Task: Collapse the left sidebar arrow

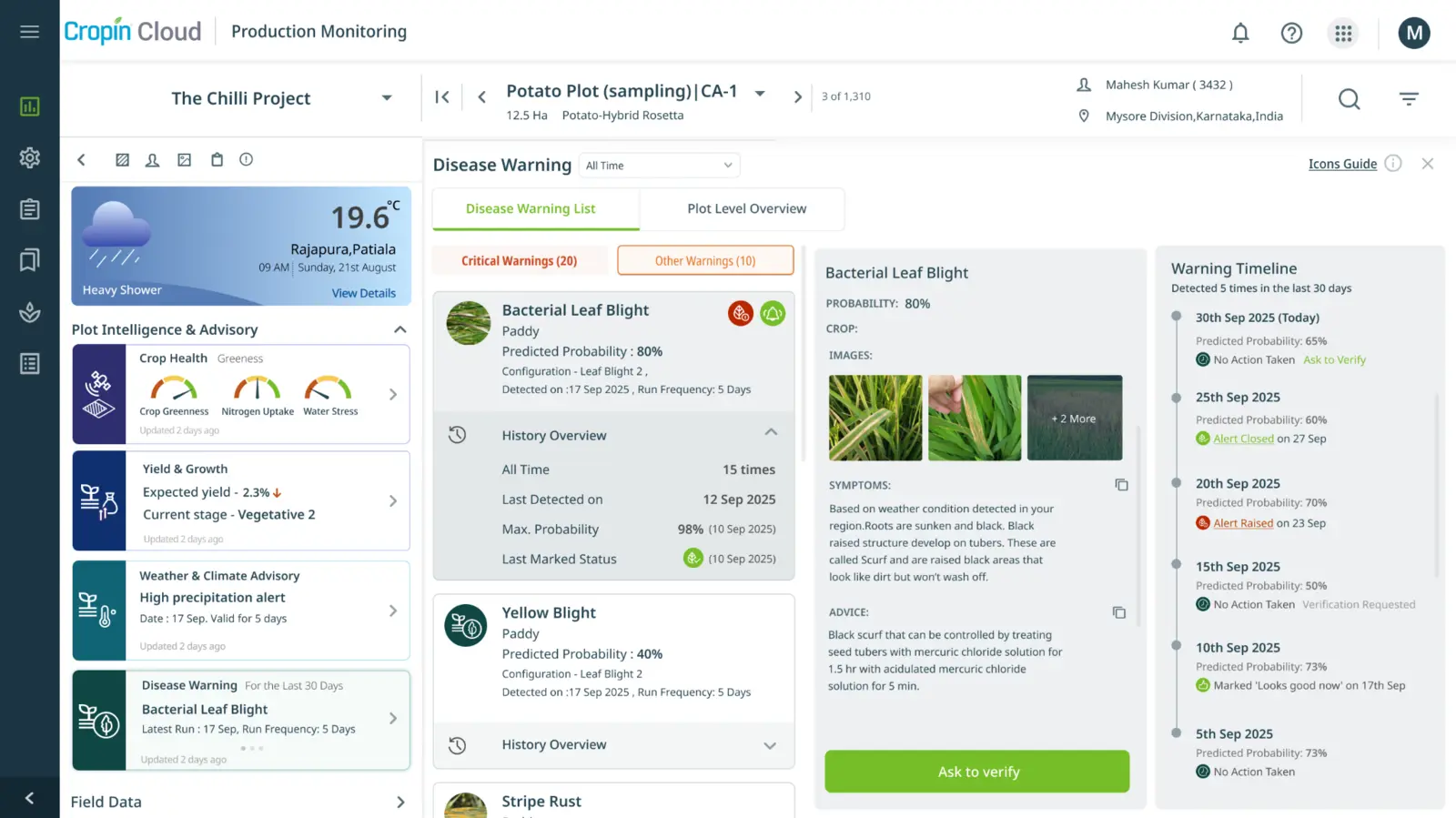Action: (29, 798)
